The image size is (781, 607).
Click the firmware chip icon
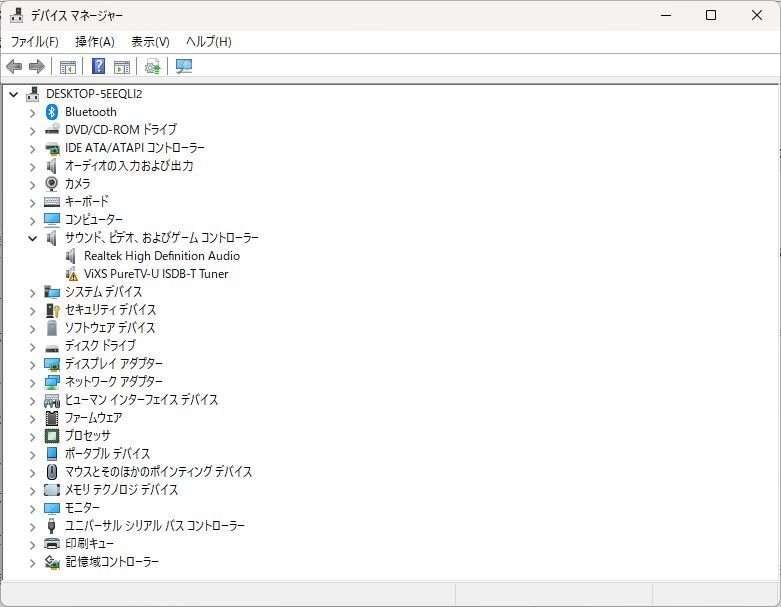(51, 418)
